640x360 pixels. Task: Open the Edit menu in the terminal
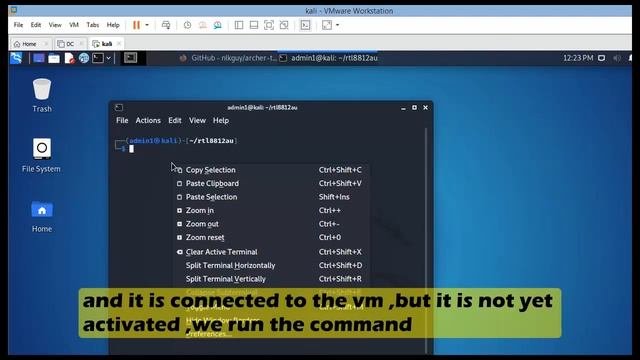click(175, 120)
